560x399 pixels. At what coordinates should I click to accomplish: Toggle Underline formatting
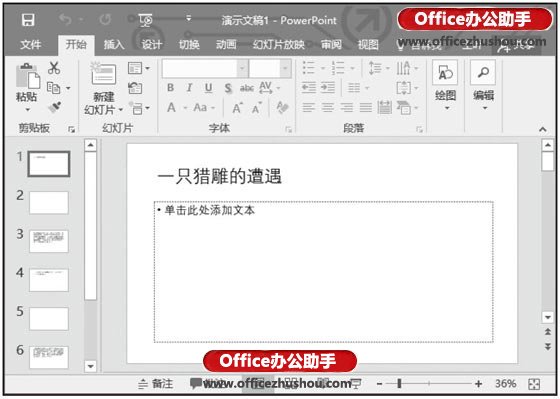click(x=209, y=88)
